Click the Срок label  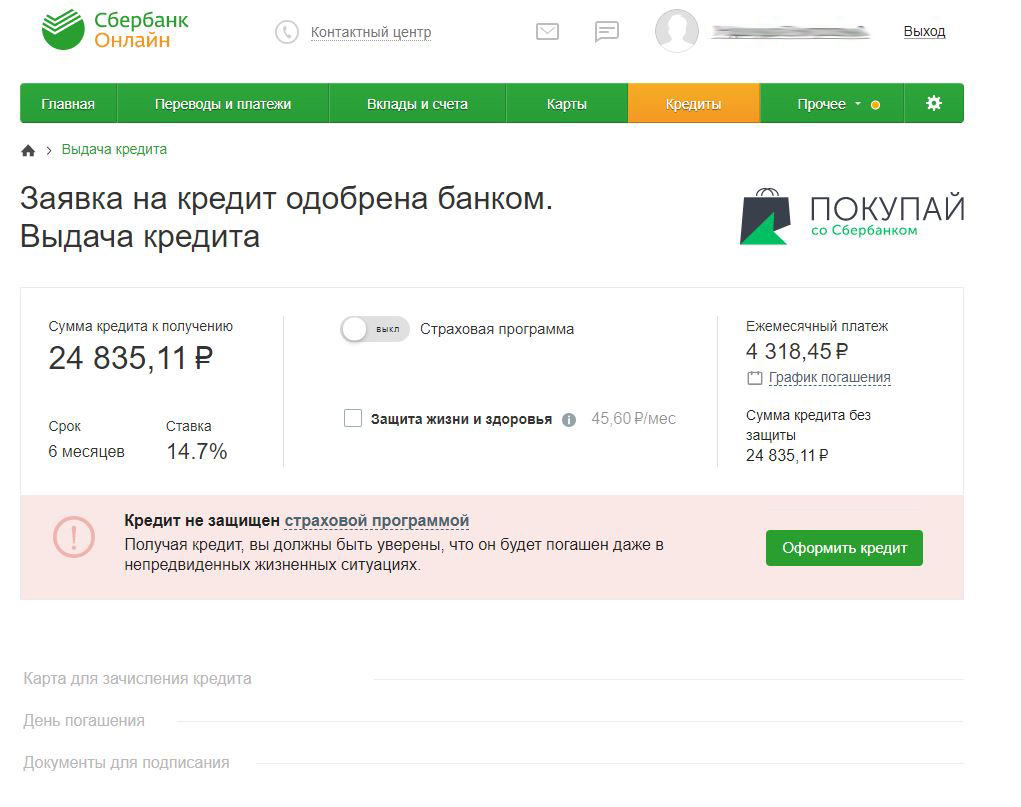click(64, 427)
